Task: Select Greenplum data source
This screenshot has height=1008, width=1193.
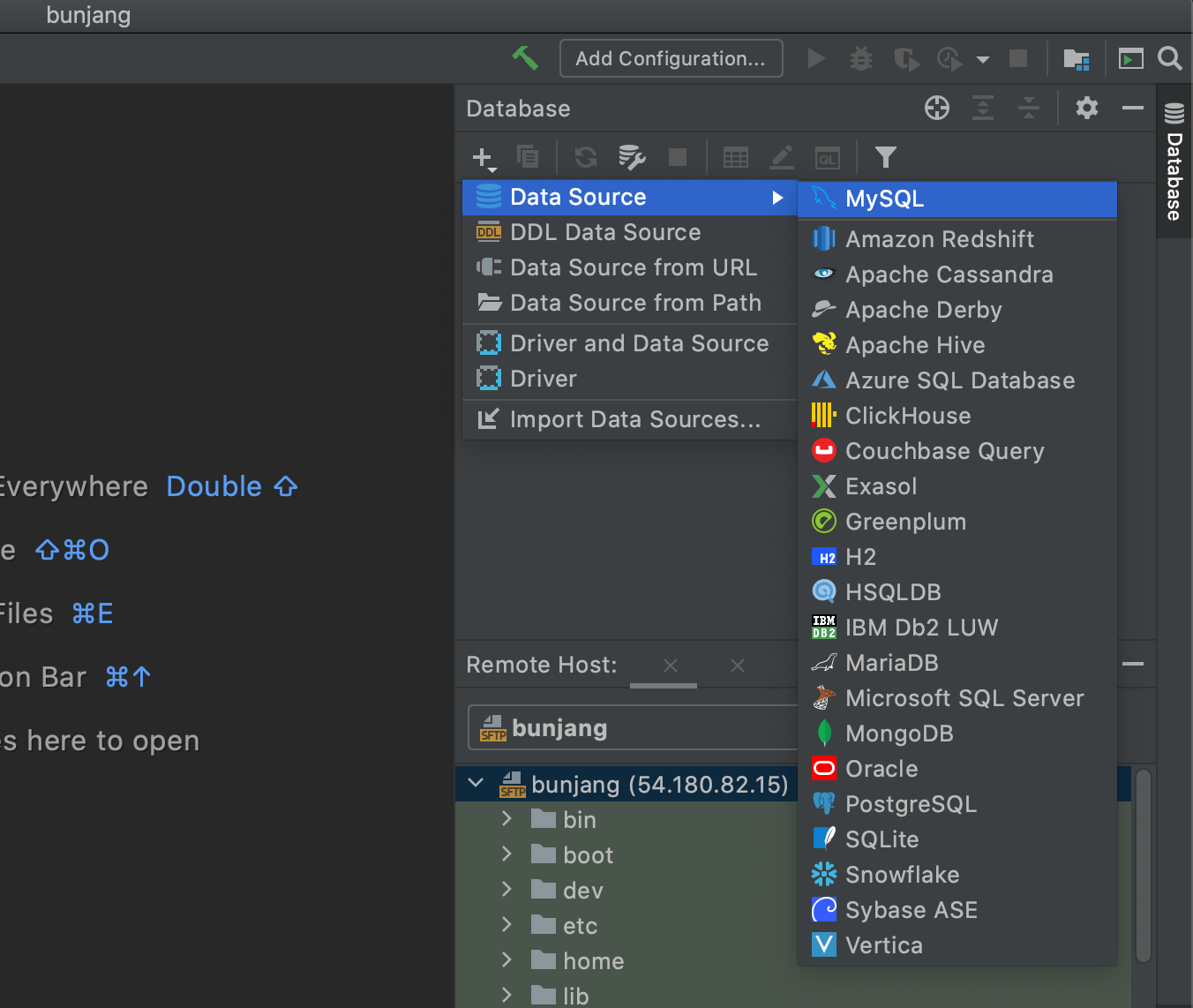Action: (x=957, y=522)
